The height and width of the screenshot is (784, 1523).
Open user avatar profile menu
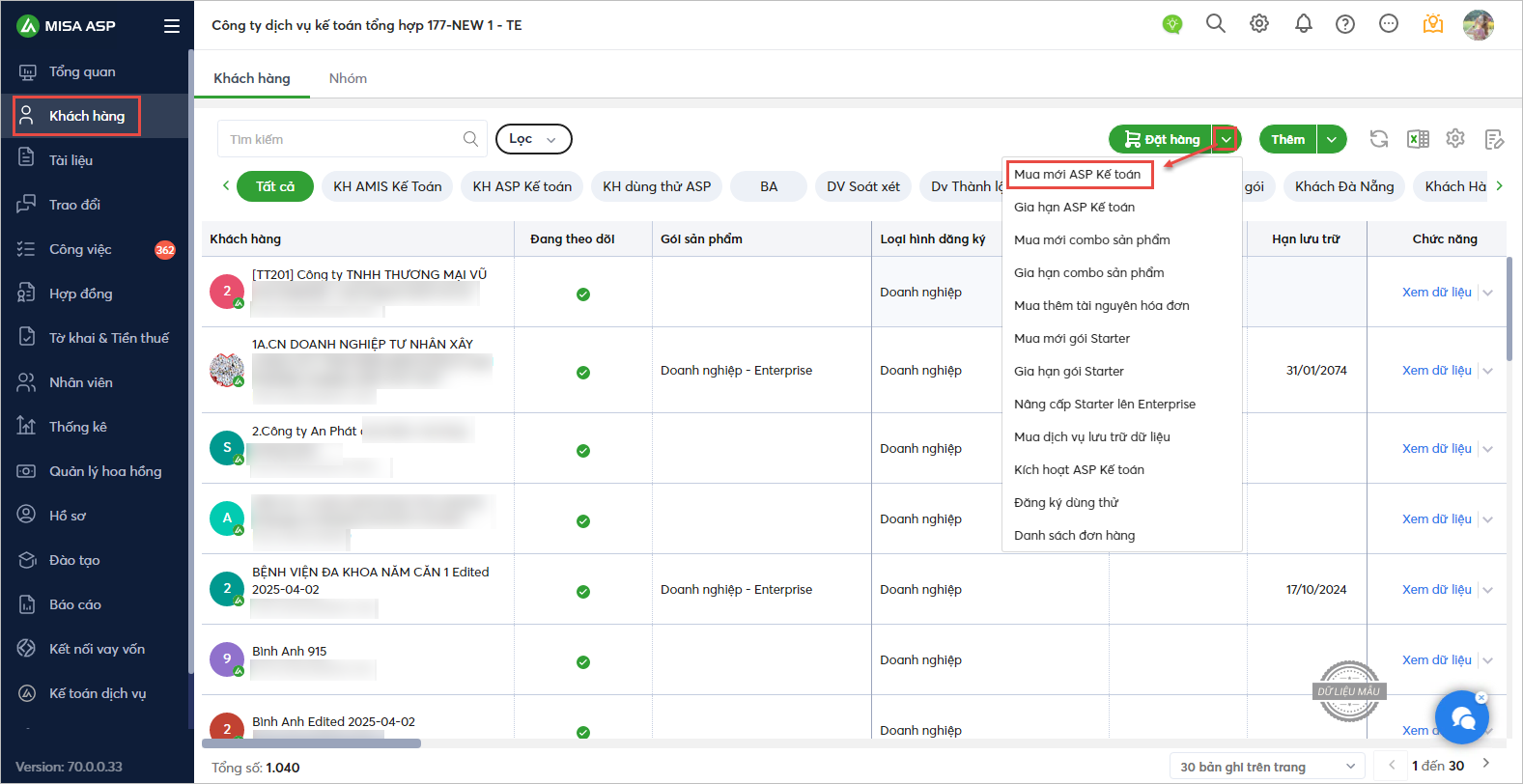[1478, 25]
